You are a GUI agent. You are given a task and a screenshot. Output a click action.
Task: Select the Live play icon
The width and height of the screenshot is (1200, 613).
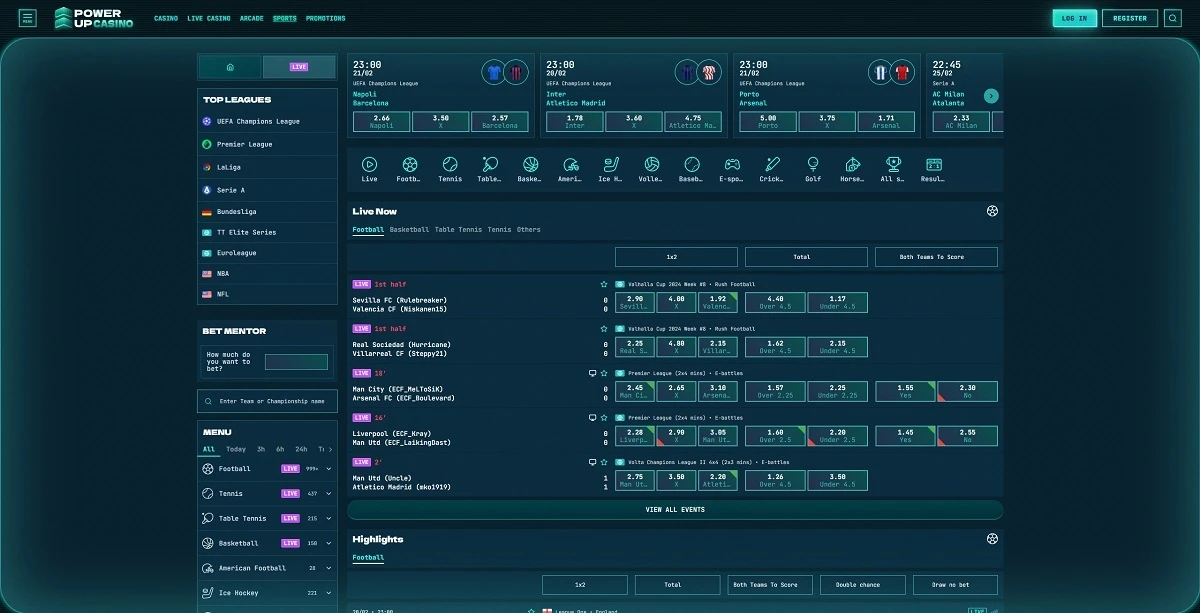click(x=369, y=164)
